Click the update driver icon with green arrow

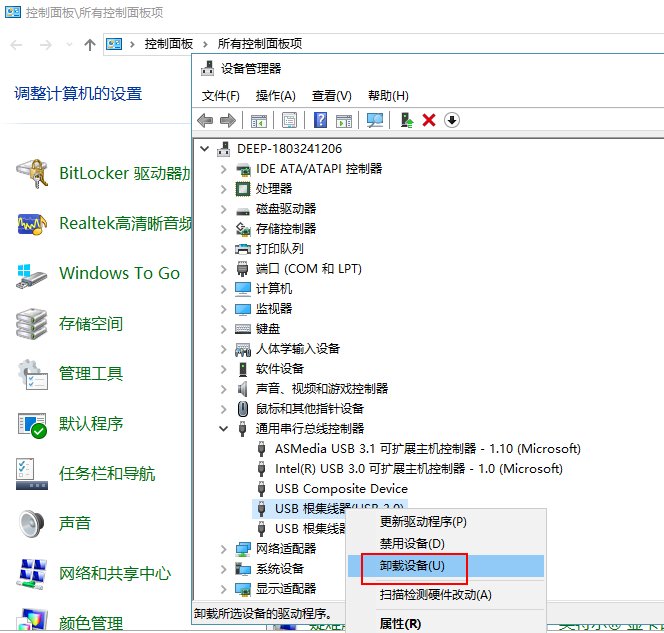tap(407, 120)
